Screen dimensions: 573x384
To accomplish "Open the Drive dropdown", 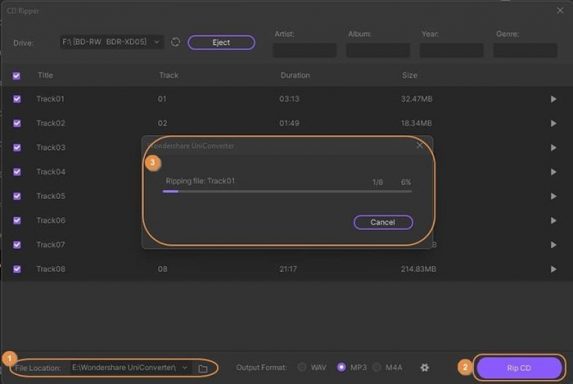I will point(111,42).
